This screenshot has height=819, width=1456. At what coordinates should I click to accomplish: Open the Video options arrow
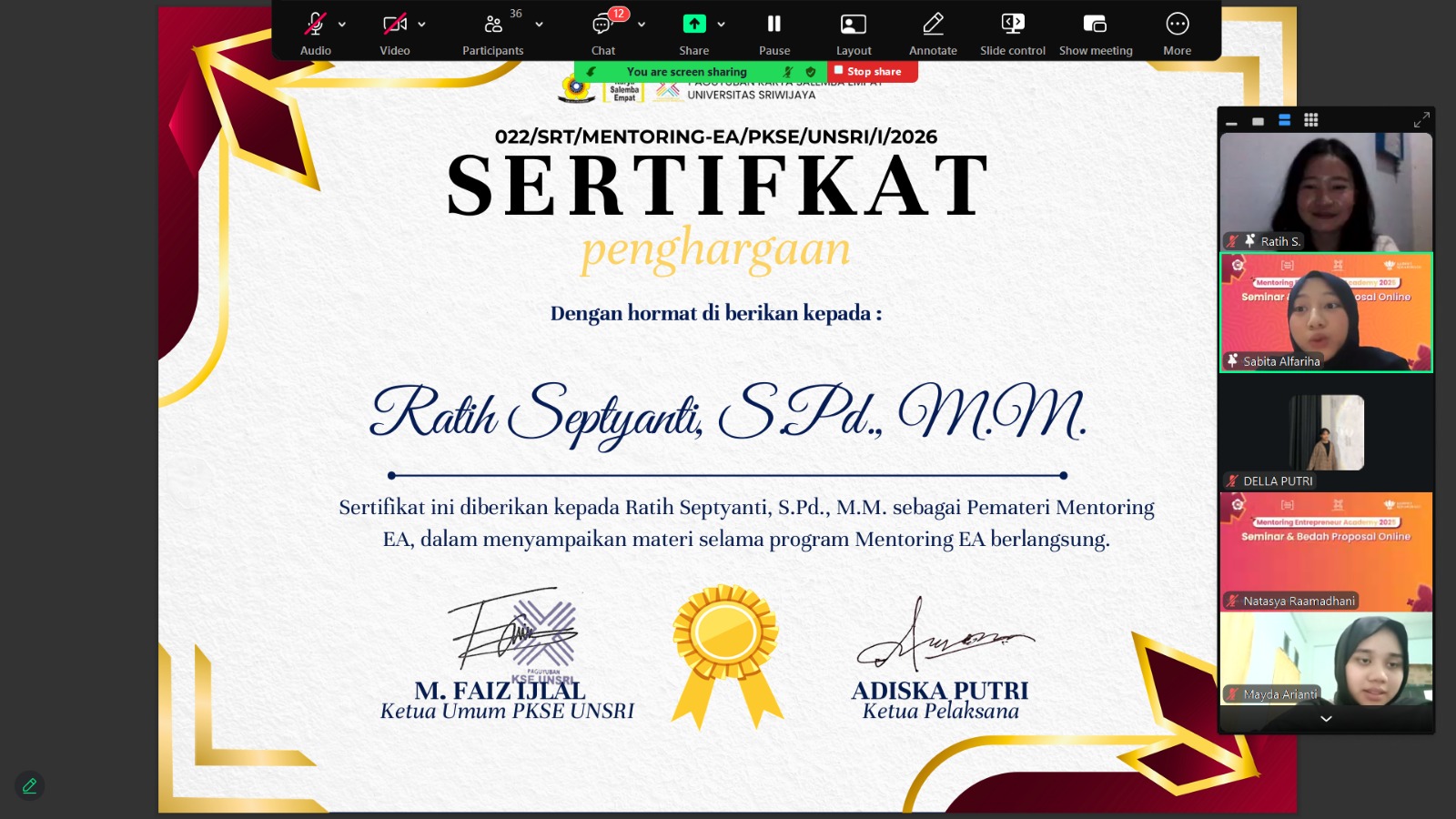point(421,25)
